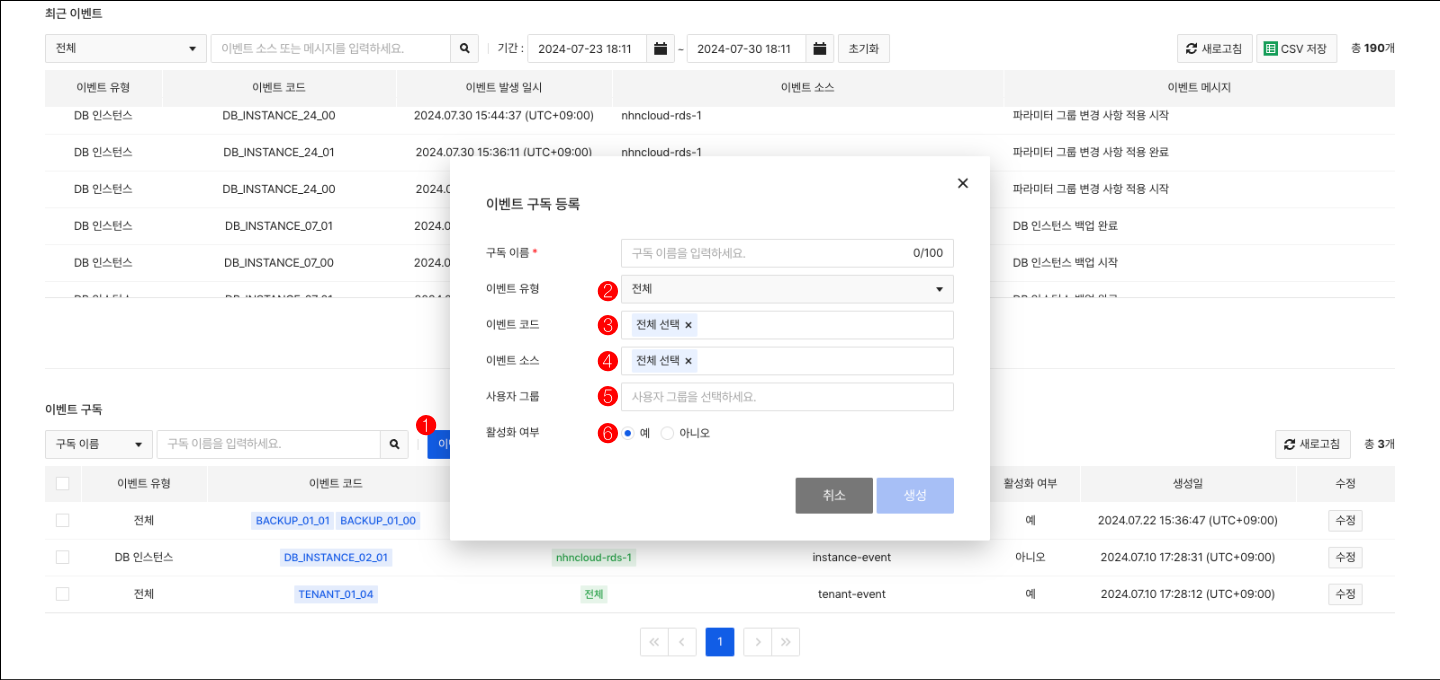Remove the 전체 선택 tag in 이벤트 코드
The image size is (1440, 680).
click(688, 325)
